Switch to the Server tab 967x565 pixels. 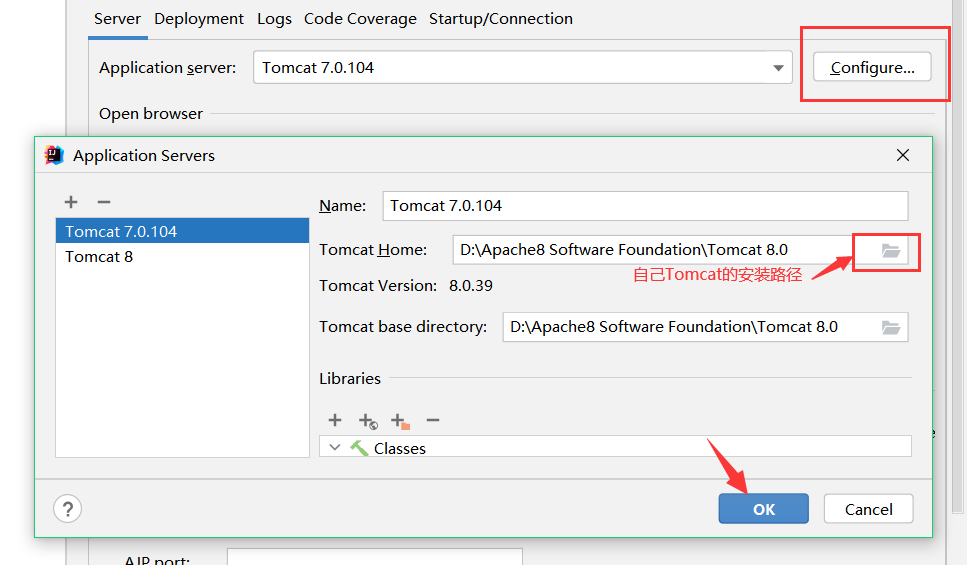click(117, 19)
